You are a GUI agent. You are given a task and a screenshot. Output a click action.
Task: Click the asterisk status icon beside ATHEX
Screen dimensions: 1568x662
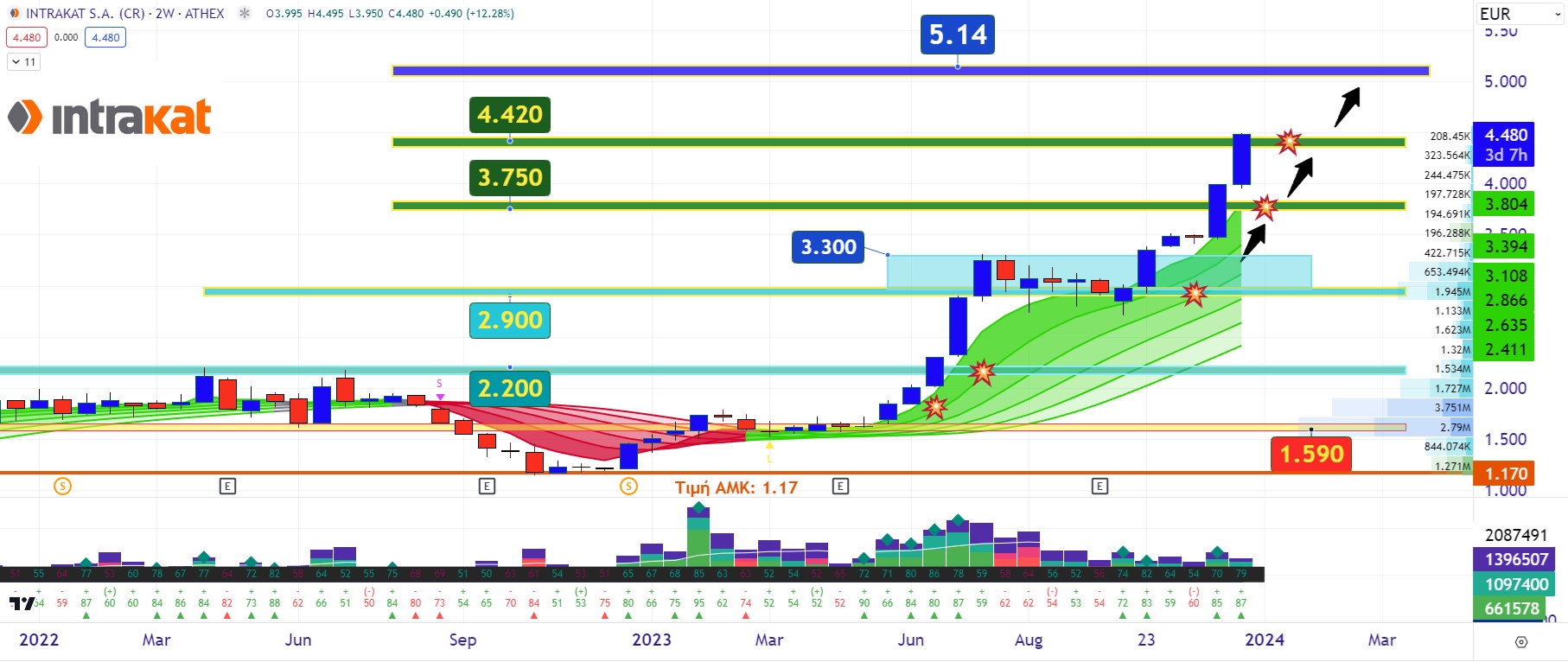click(x=245, y=13)
